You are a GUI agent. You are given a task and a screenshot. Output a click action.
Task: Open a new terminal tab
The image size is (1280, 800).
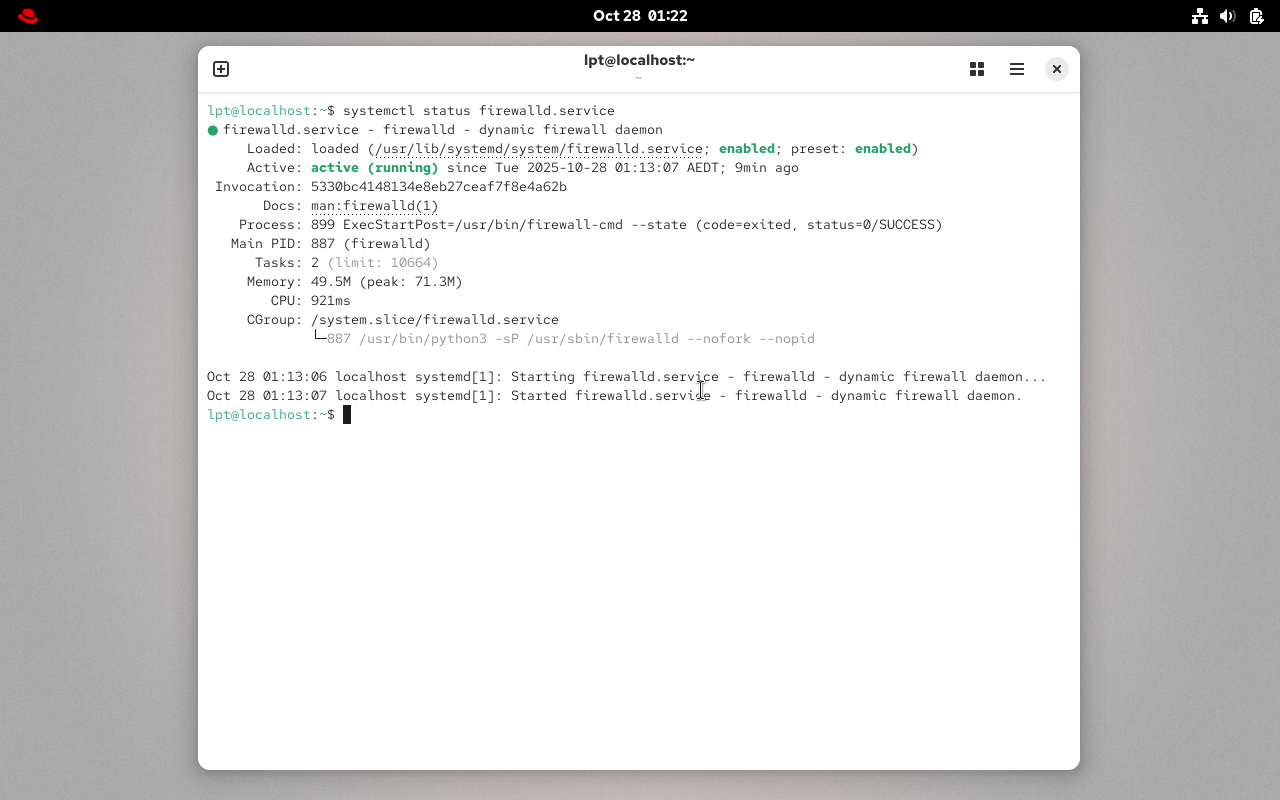pos(221,69)
